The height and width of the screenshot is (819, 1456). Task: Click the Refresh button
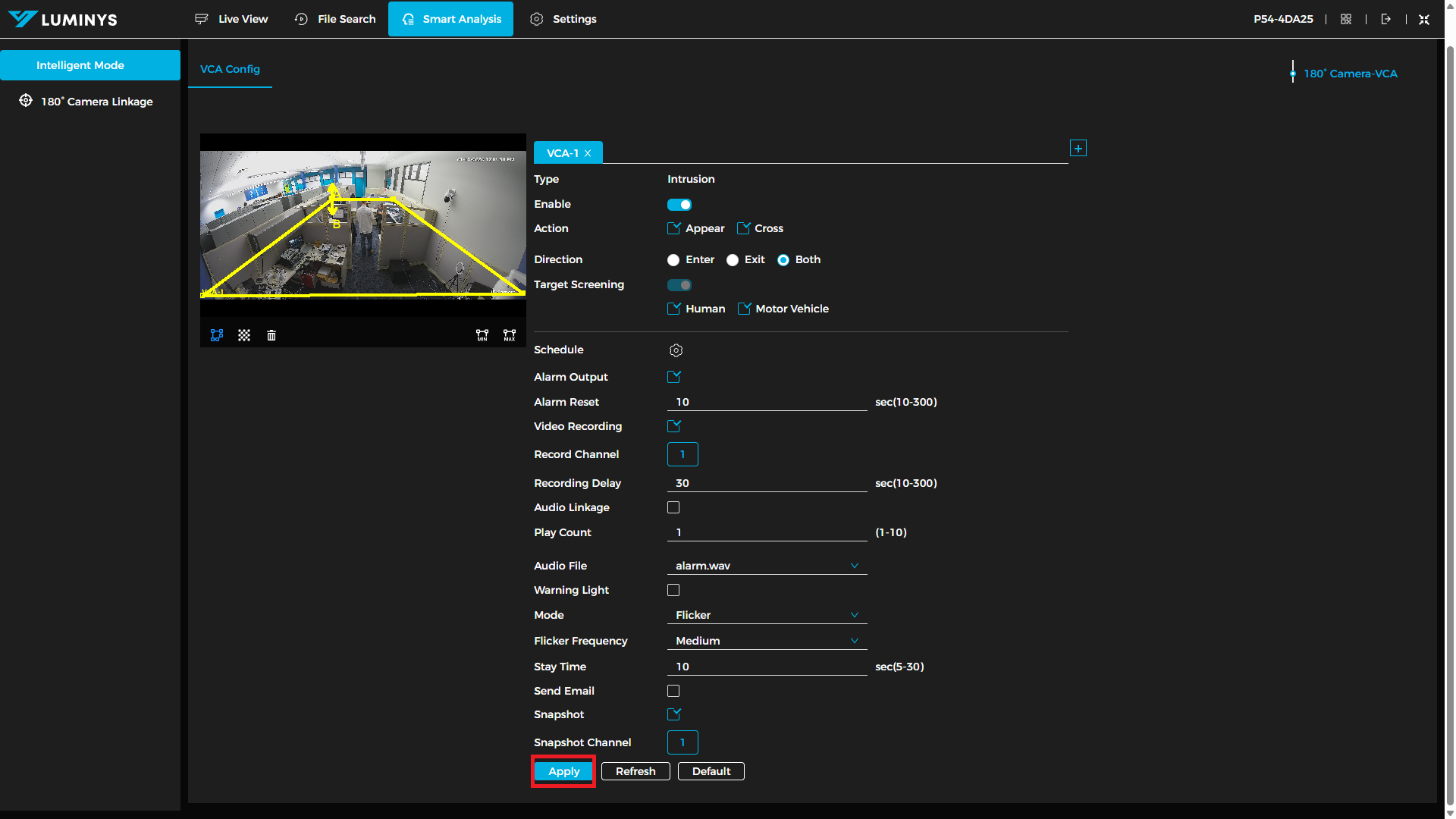[x=635, y=771]
